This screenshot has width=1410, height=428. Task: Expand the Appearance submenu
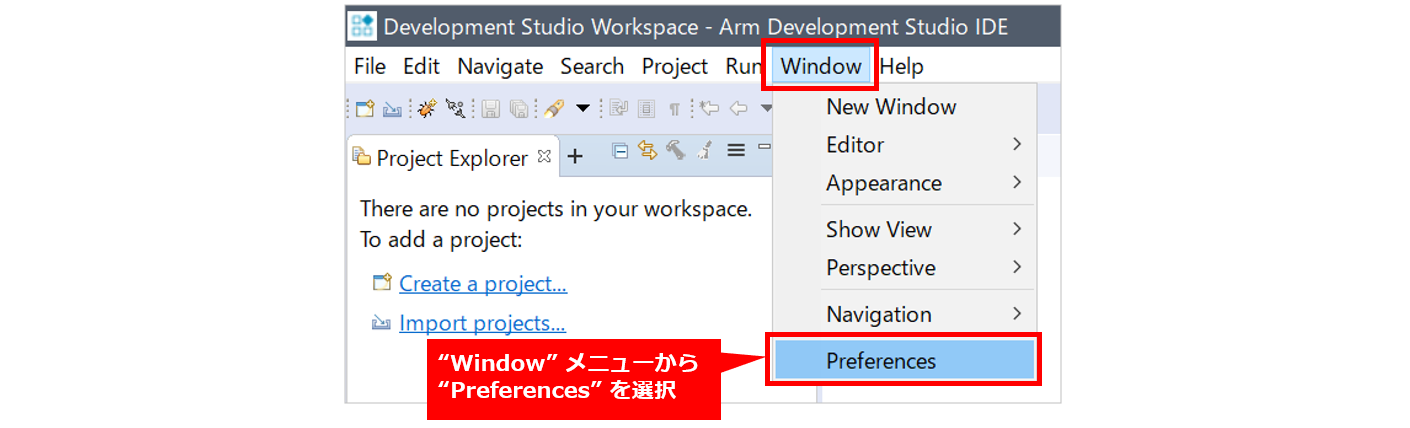[904, 183]
